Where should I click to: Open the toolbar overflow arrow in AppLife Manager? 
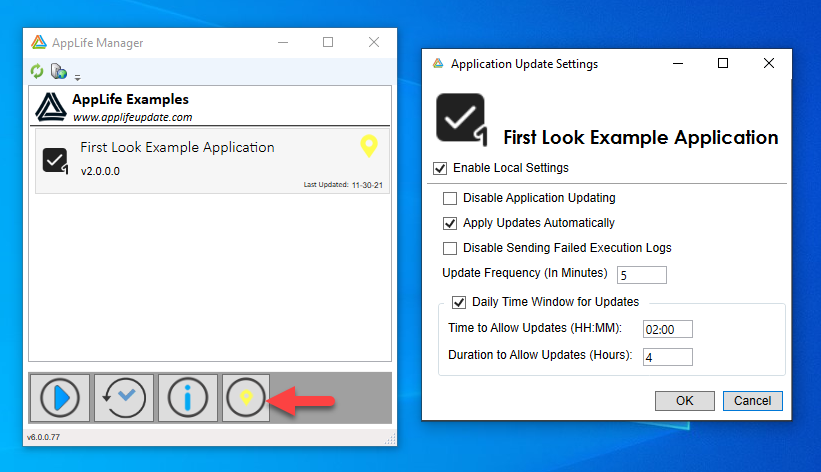(x=77, y=78)
